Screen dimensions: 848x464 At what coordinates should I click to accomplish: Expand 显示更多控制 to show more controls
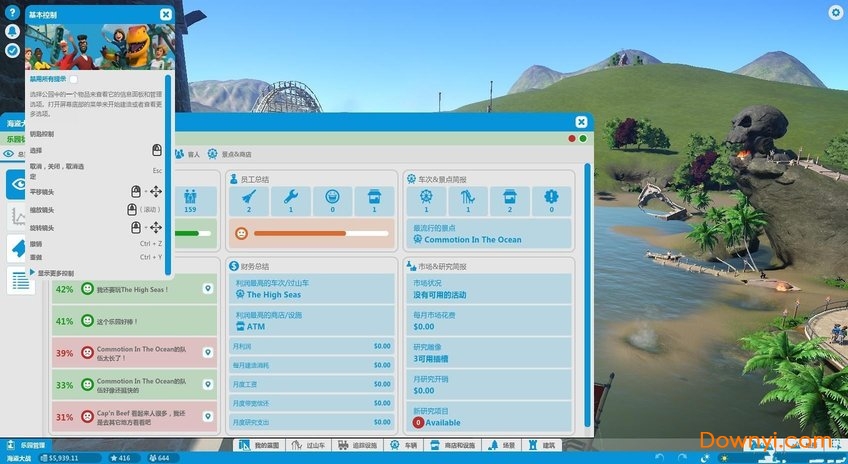52,273
